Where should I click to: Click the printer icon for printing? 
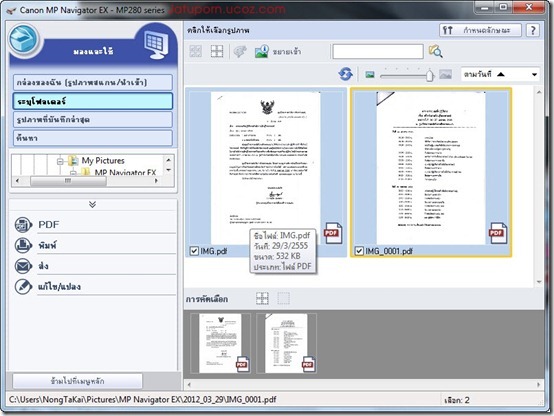[23, 245]
